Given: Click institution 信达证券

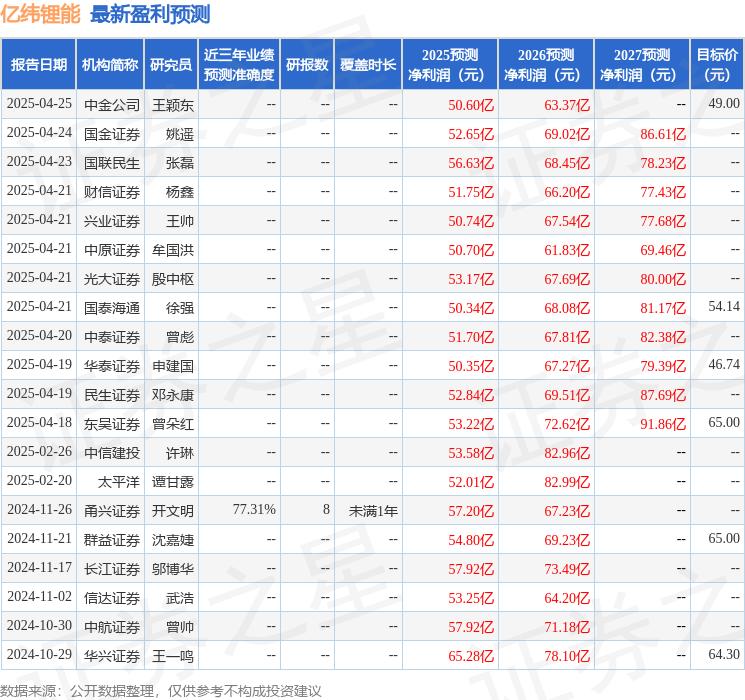Looking at the screenshot, I should 112,598.
